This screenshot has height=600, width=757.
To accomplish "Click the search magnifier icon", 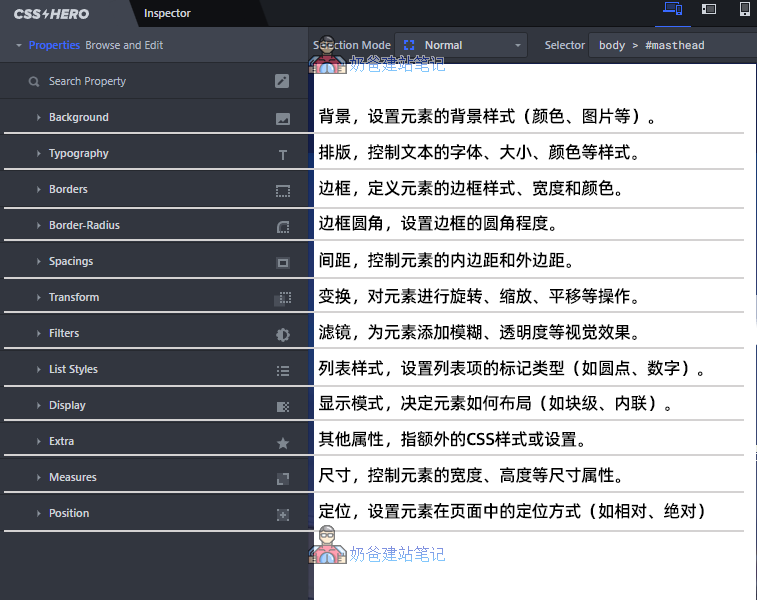I will coord(34,82).
